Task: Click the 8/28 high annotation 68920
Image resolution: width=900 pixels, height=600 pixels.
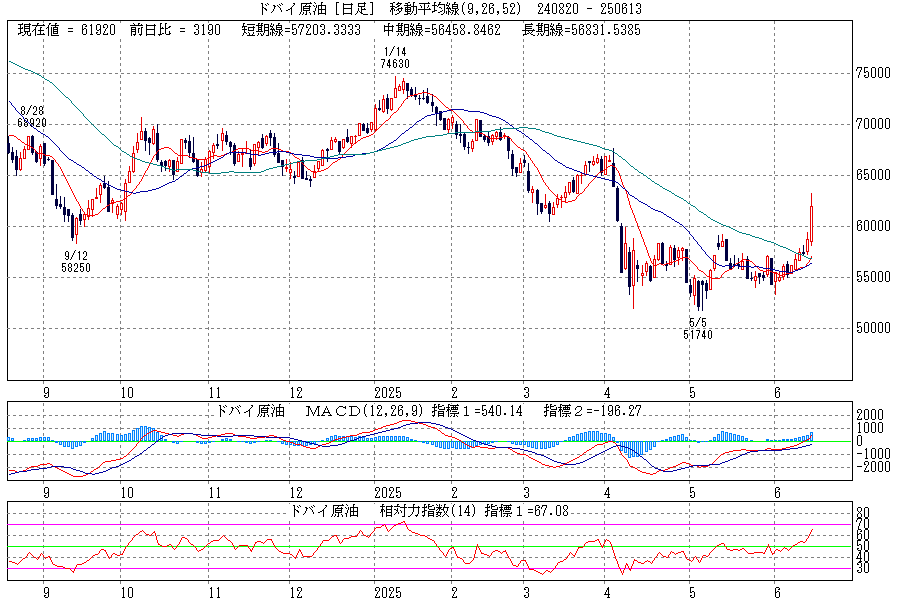Action: (32, 122)
